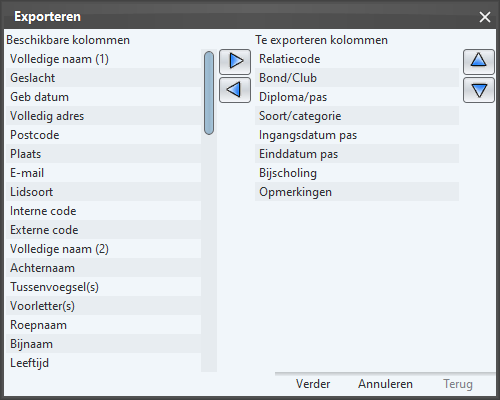Select Volledige naam (2) entry

coord(103,249)
